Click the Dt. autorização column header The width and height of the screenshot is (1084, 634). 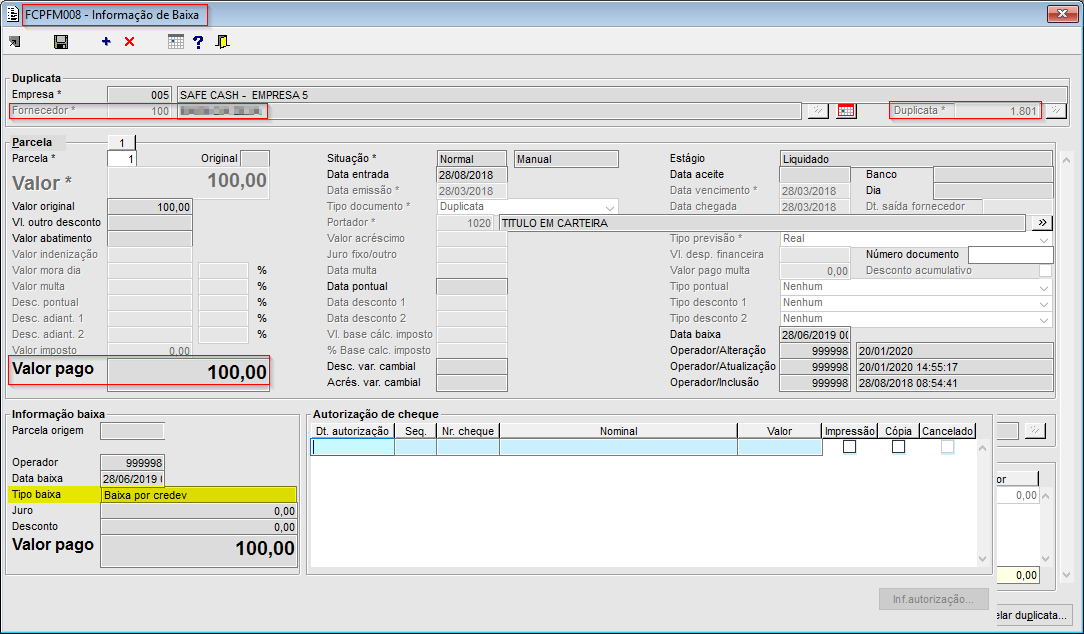[353, 431]
